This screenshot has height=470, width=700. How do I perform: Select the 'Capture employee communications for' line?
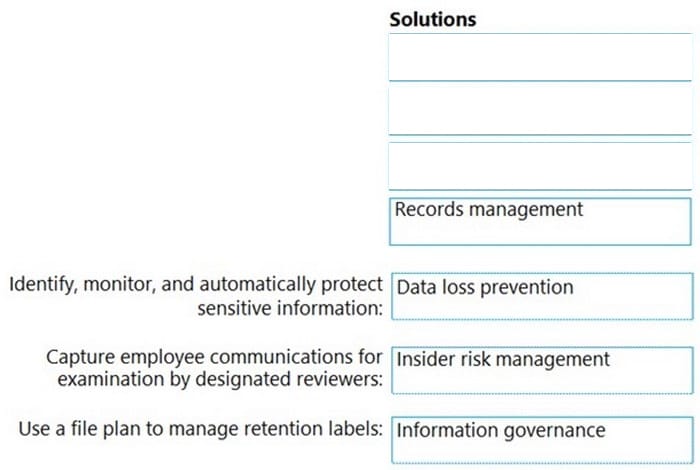pos(214,357)
